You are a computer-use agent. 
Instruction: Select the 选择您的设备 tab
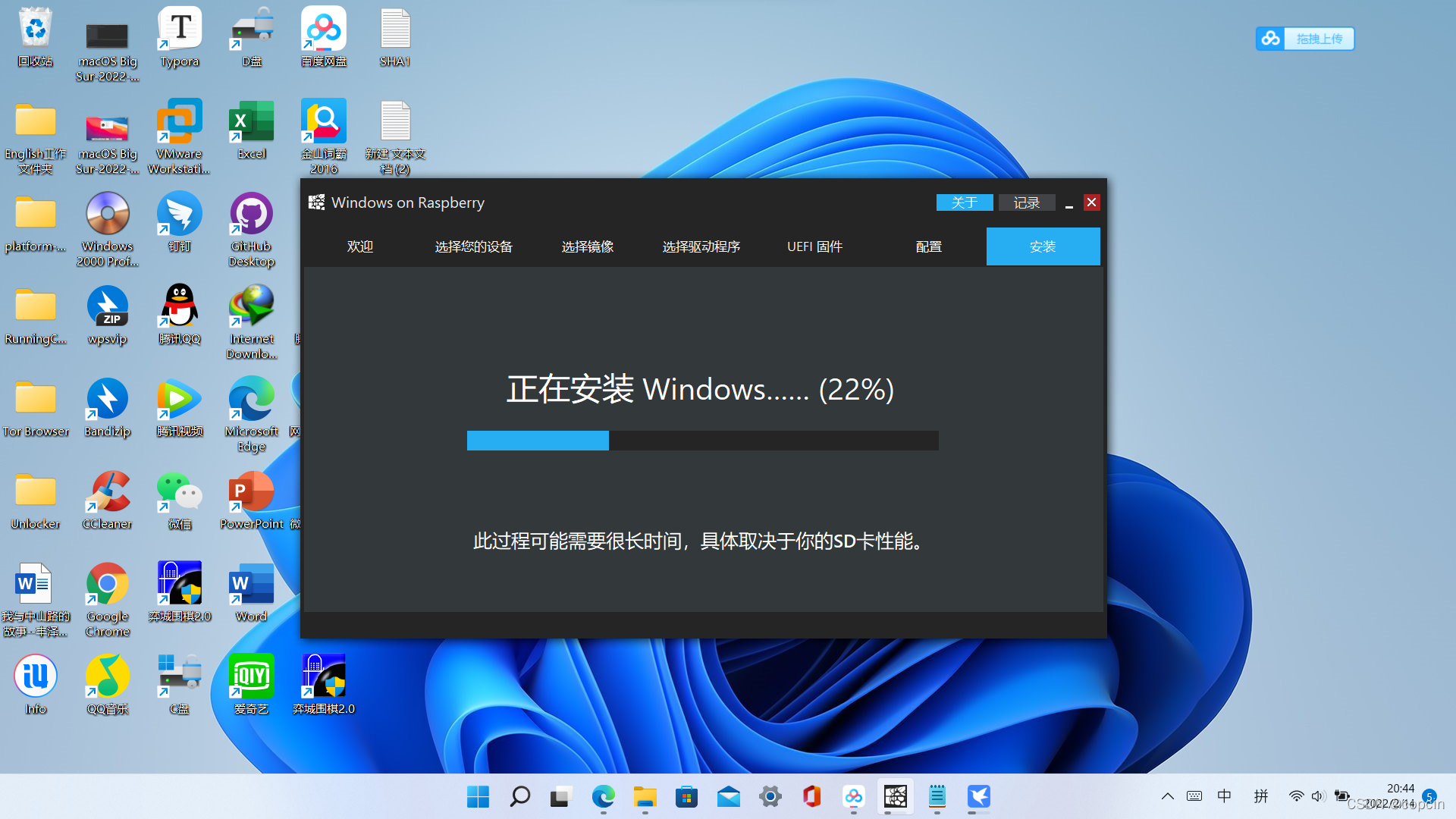click(x=473, y=246)
